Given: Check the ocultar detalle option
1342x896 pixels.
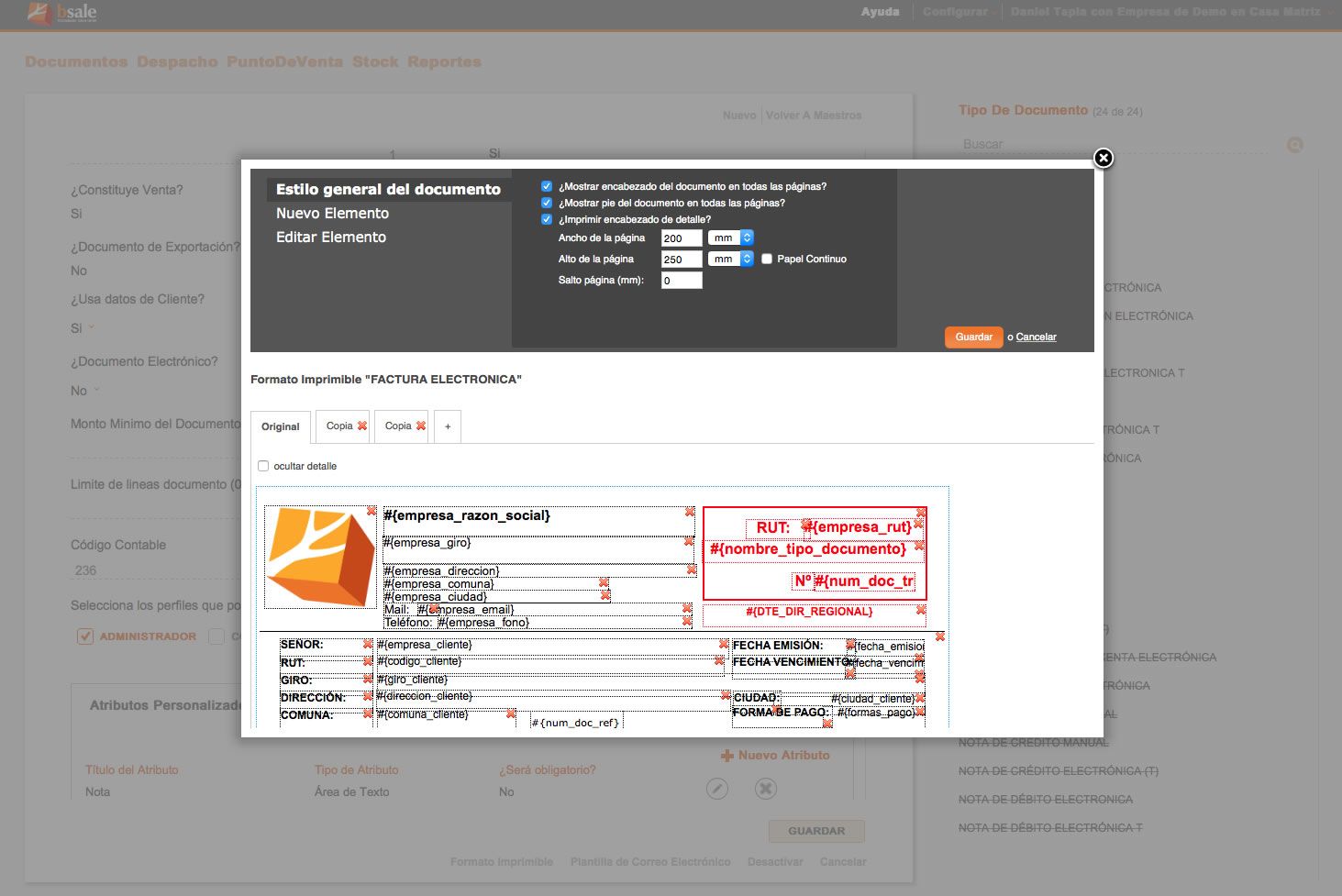Looking at the screenshot, I should tap(264, 466).
